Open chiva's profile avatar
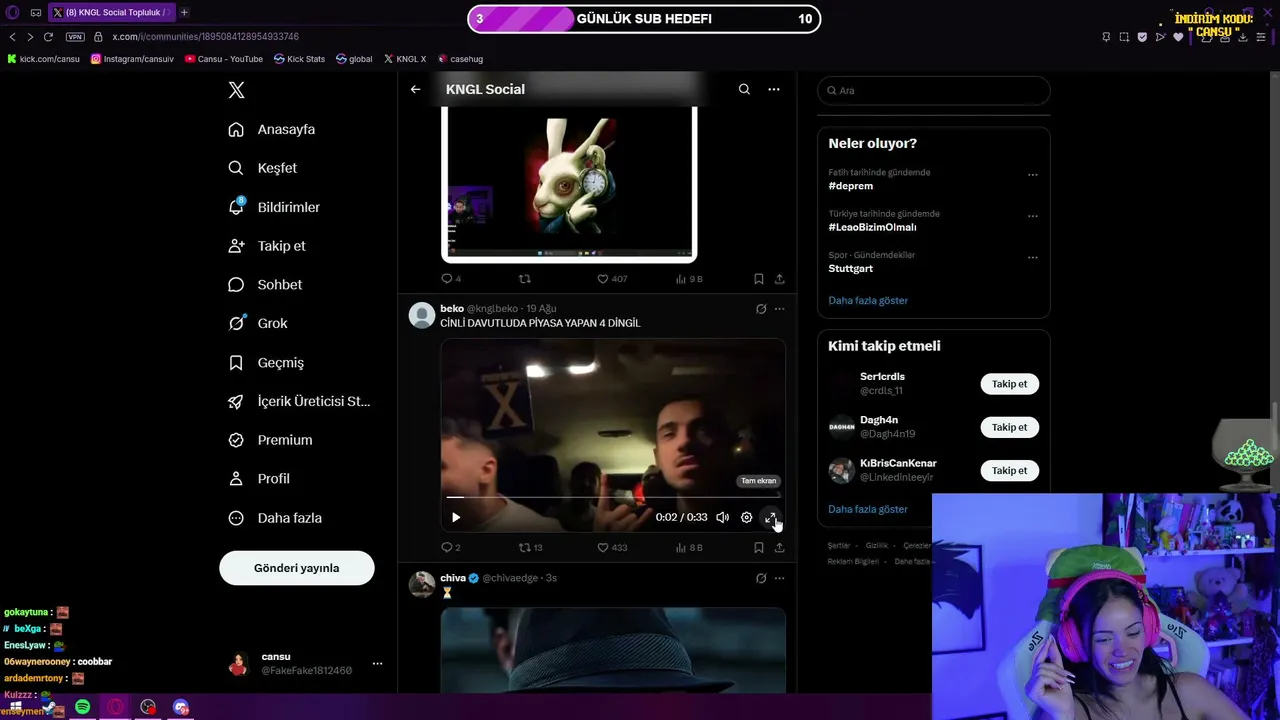The width and height of the screenshot is (1280, 720). [422, 584]
